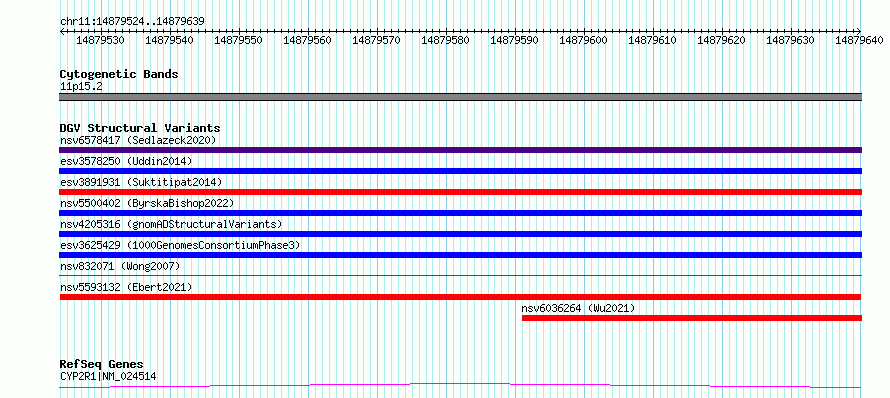
Task: Open the nsv6036264 (Wu2021) label
Action: [x=578, y=308]
